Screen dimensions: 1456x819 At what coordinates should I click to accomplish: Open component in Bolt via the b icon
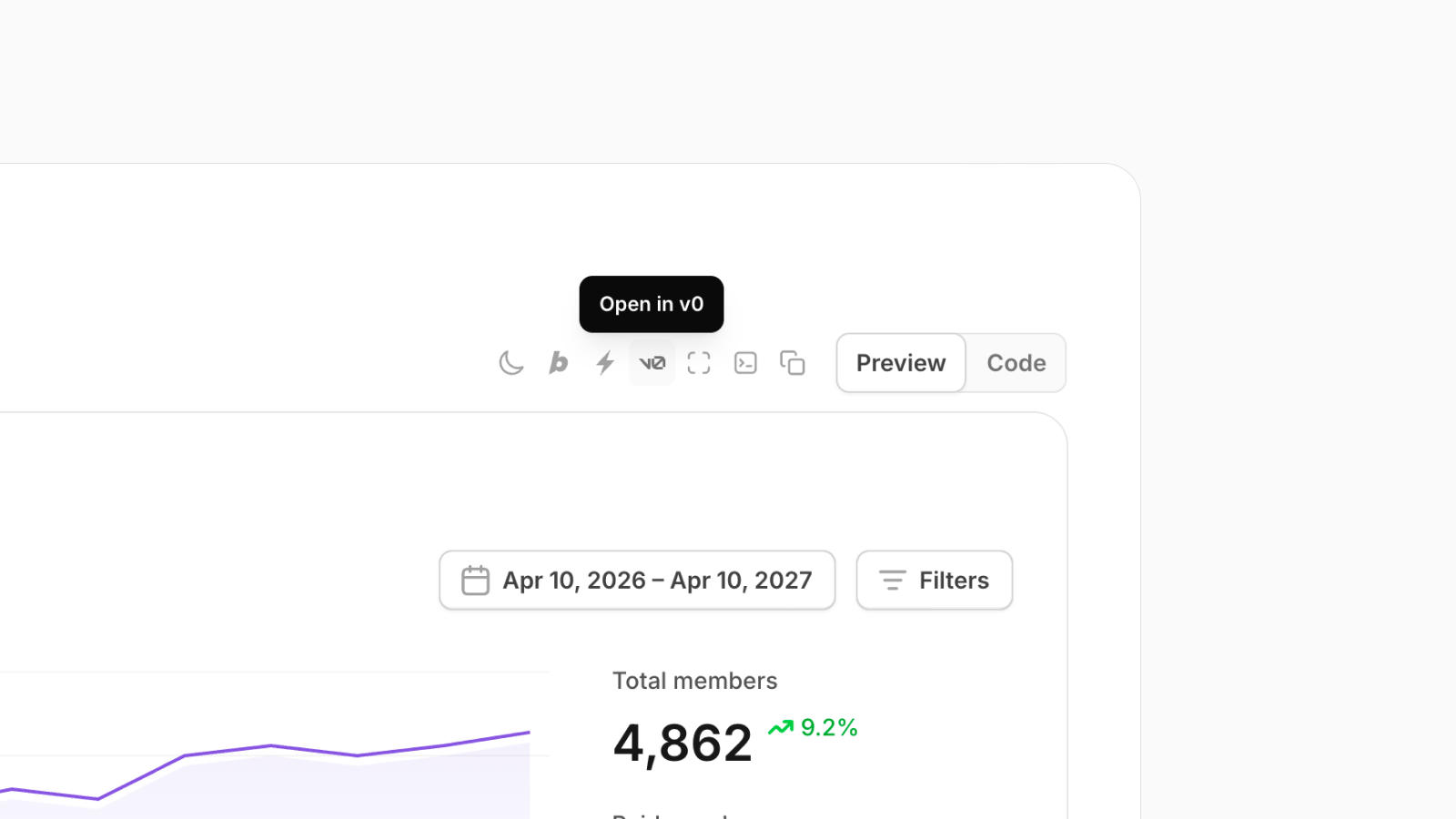click(558, 363)
